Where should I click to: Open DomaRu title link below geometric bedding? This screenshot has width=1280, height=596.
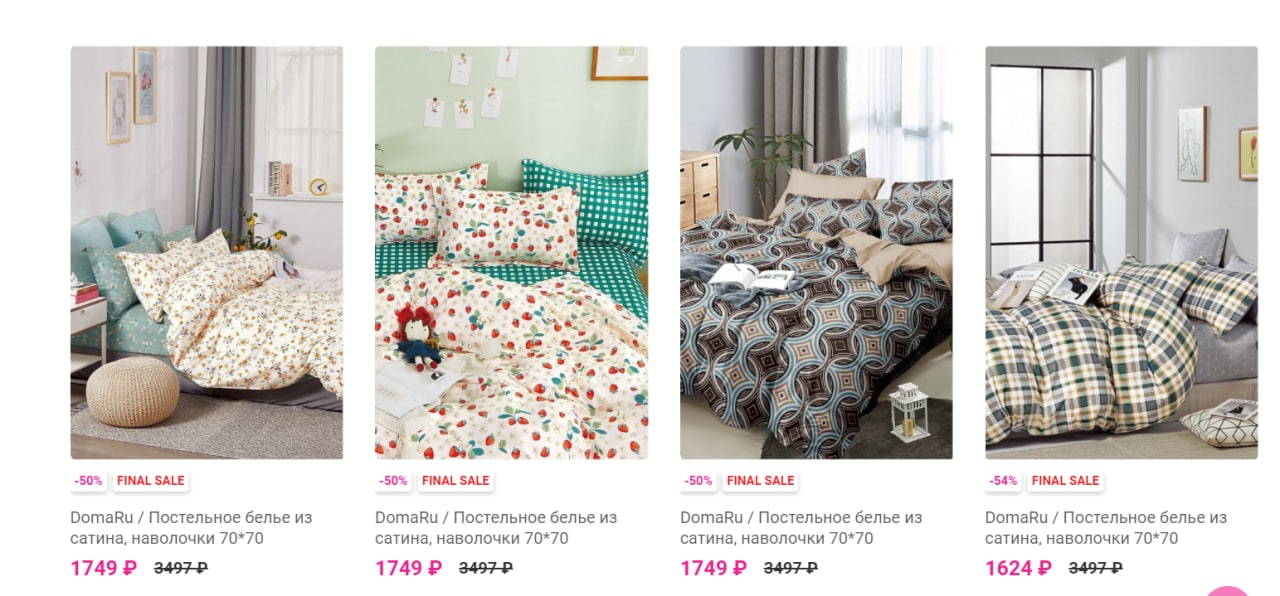[801, 528]
